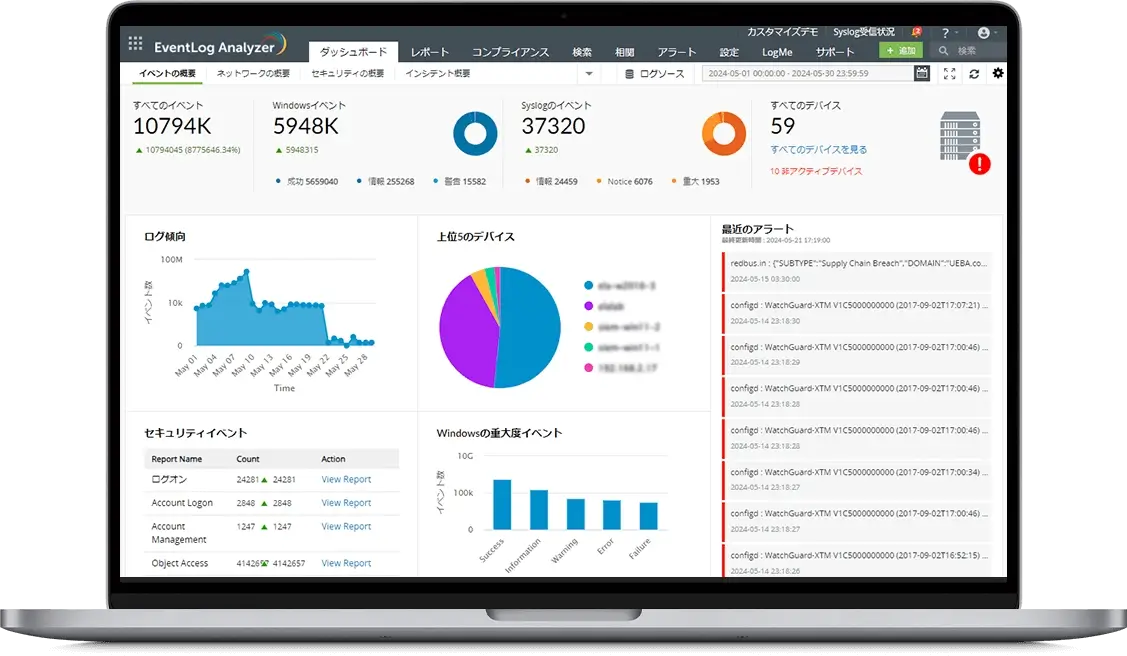Image resolution: width=1127 pixels, height=656 pixels.
Task: Open the calendar date picker icon
Action: tap(921, 73)
